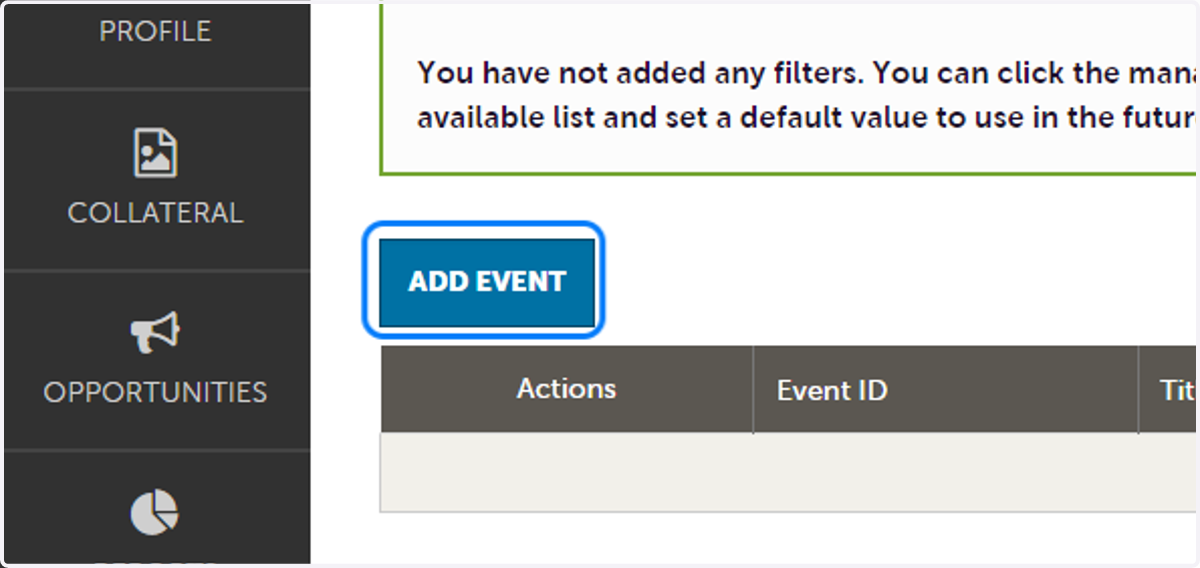Click the Collateral image file icon

click(155, 154)
